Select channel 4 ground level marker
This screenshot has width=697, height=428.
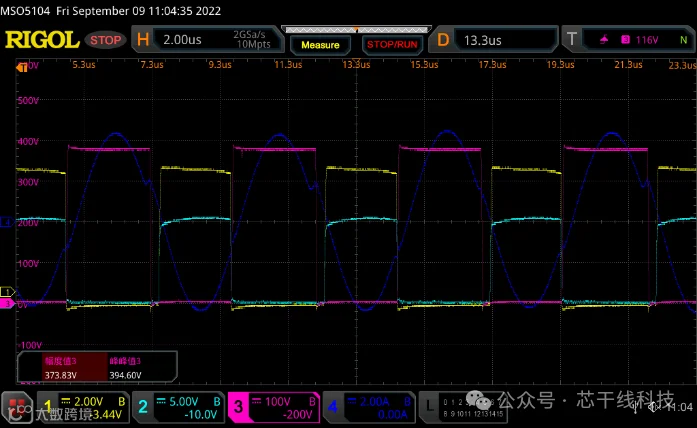[6, 221]
